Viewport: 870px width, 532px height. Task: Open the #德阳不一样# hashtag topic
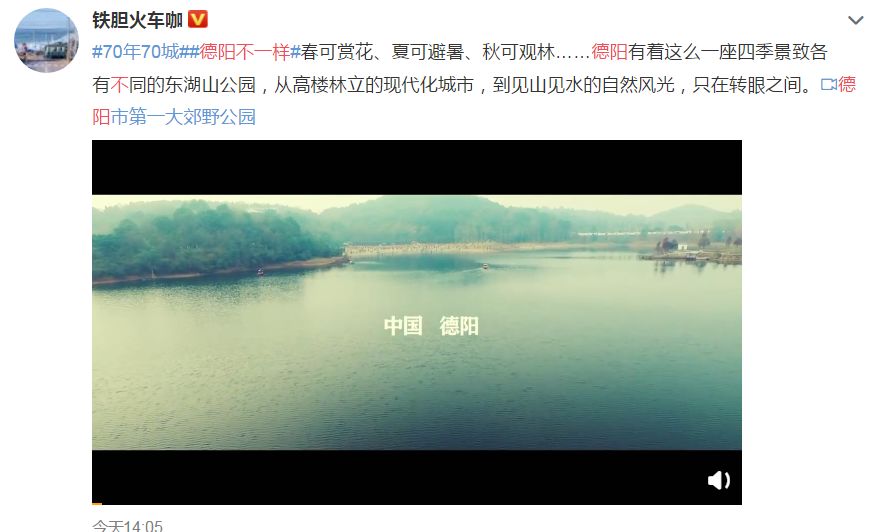(245, 52)
